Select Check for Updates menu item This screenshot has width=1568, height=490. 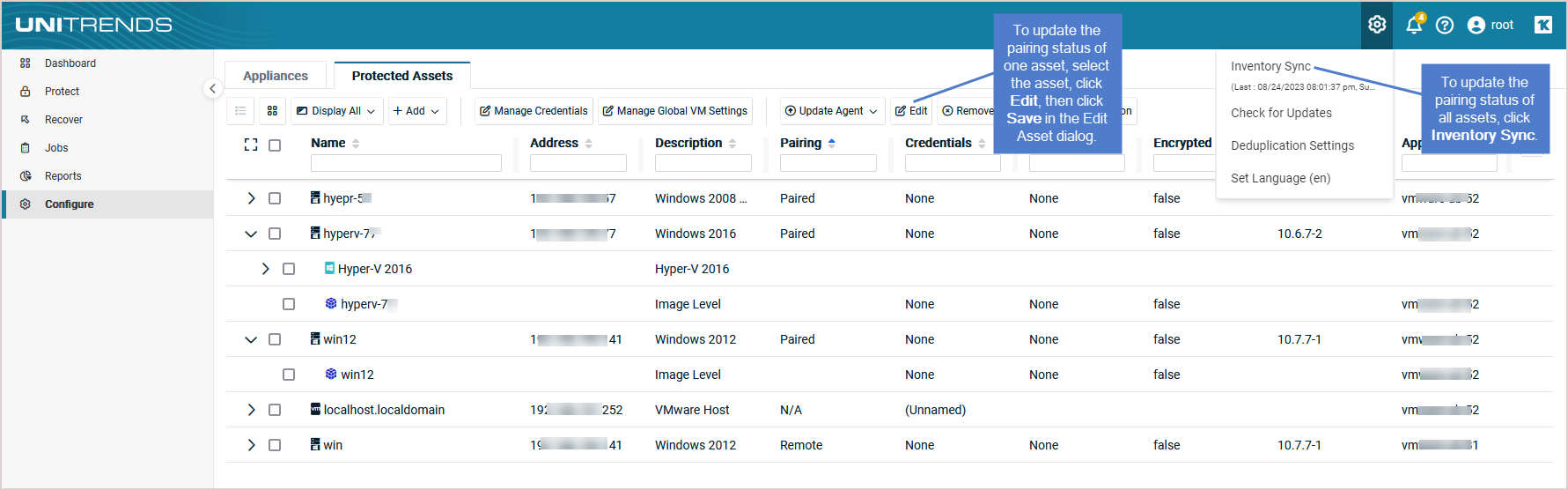[x=1281, y=113]
